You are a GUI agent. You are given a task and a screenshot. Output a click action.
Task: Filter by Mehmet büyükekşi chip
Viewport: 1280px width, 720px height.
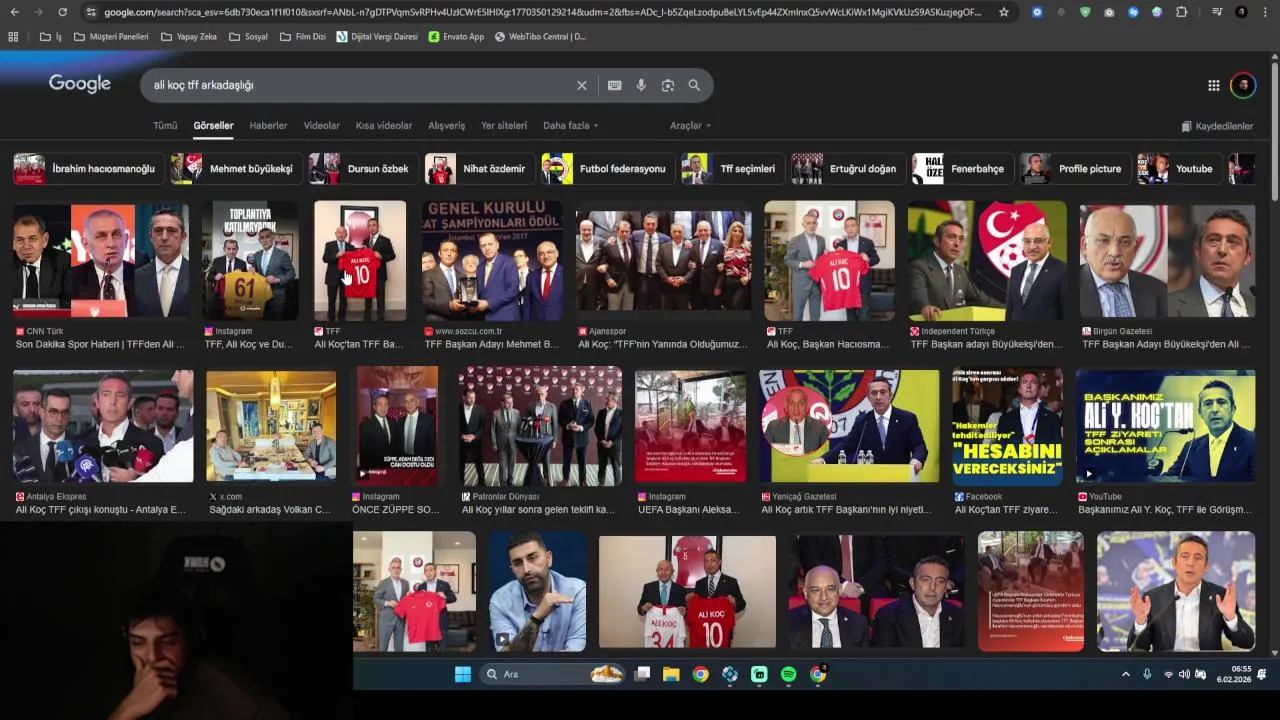point(236,169)
